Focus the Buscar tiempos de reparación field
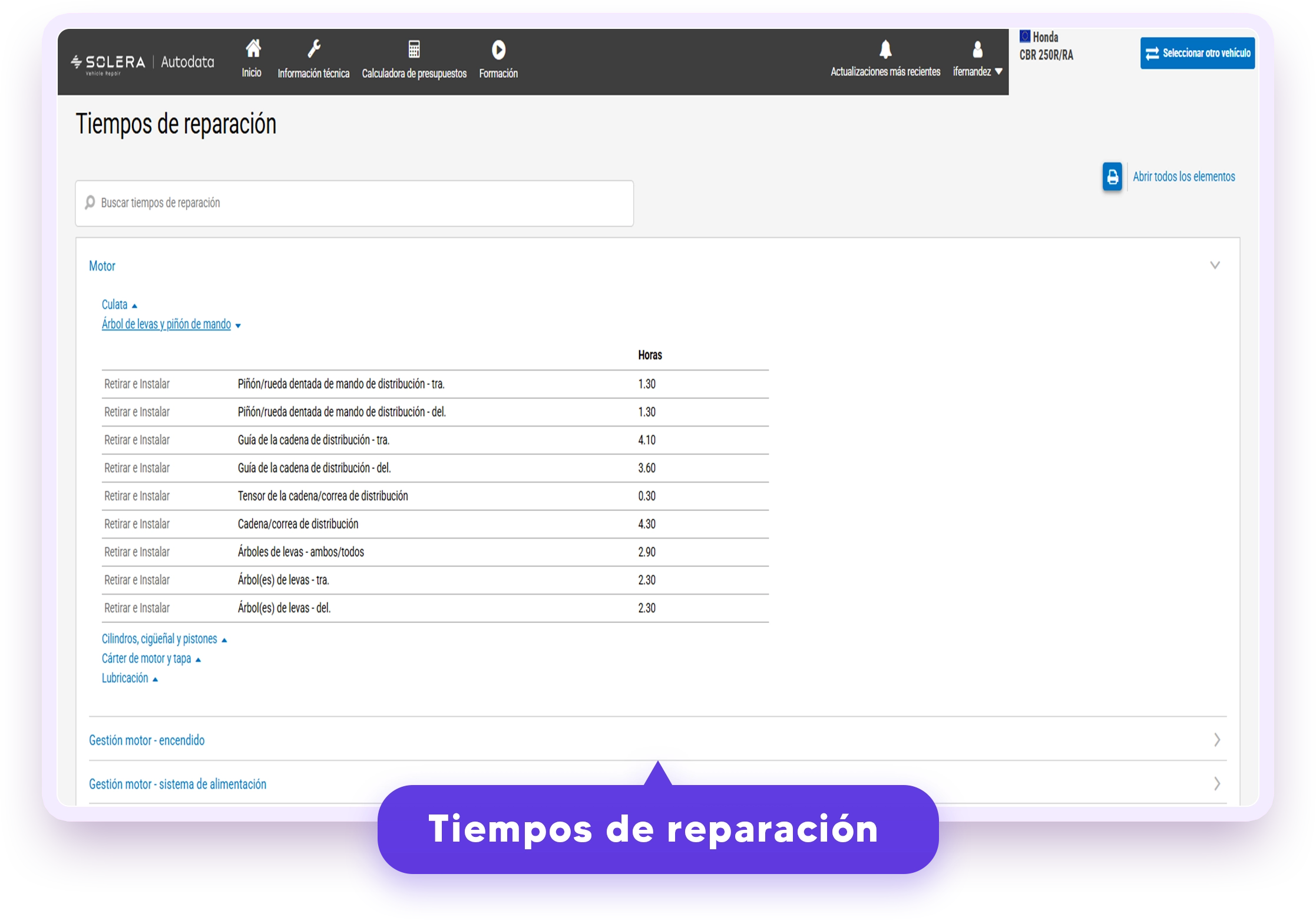 tap(355, 203)
